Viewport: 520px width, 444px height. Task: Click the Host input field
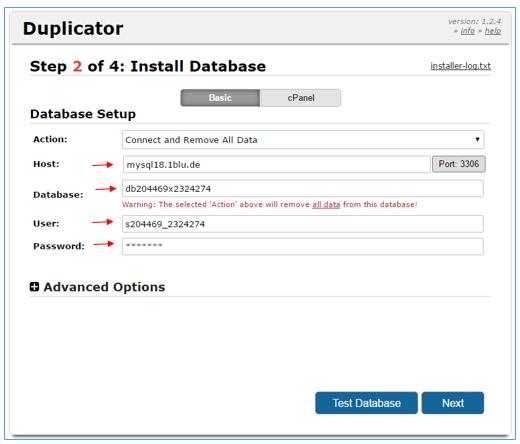277,164
